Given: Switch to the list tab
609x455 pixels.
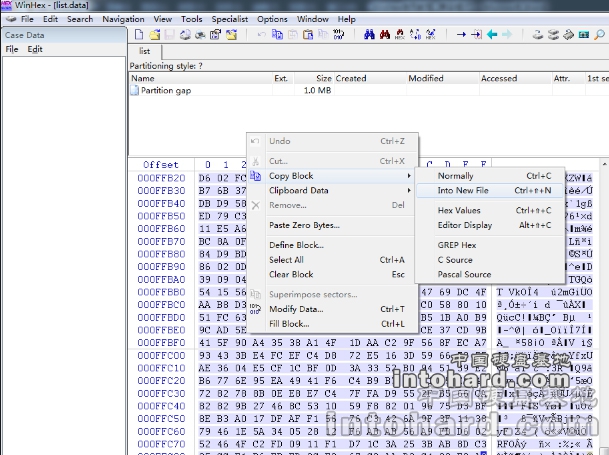Looking at the screenshot, I should click(144, 51).
